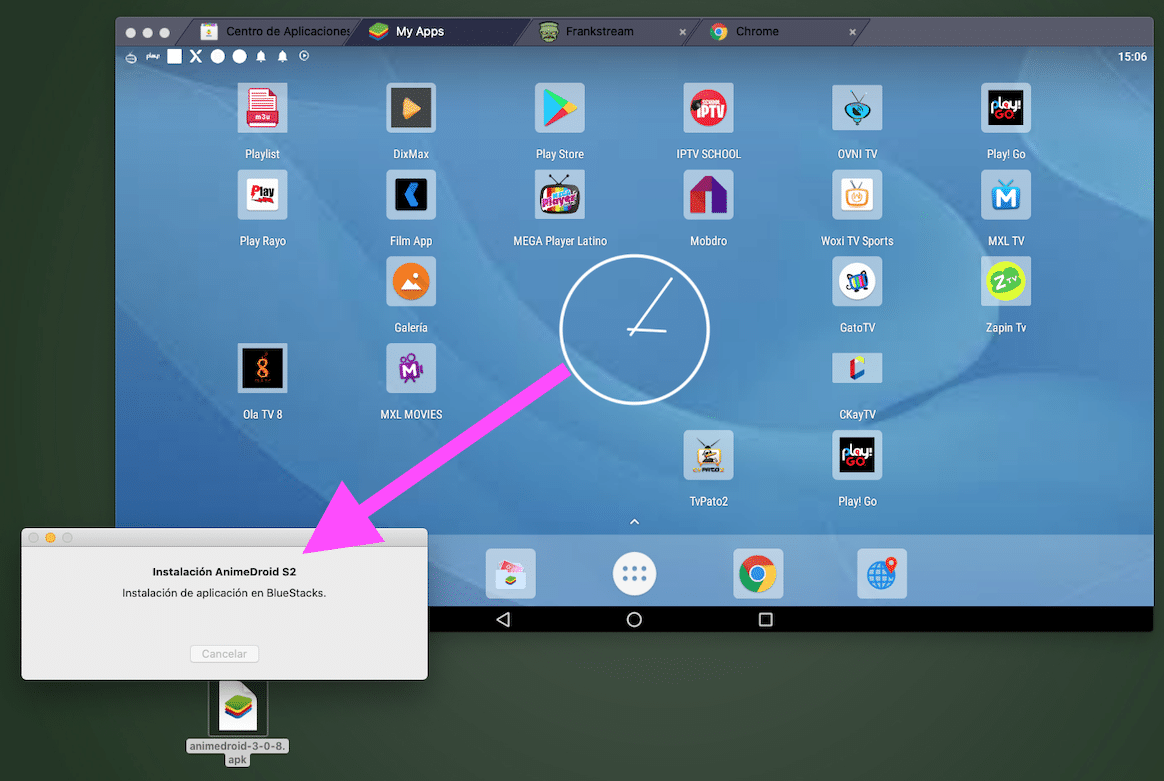Viewport: 1164px width, 781px height.
Task: Open the Play Store
Action: [559, 107]
